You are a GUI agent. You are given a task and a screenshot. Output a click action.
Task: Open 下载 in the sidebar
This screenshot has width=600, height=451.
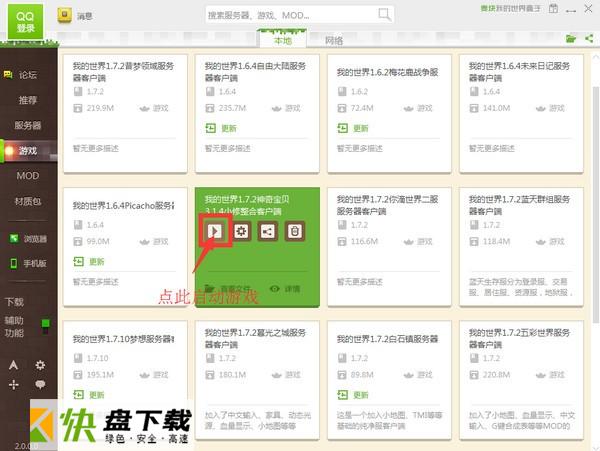click(x=15, y=302)
